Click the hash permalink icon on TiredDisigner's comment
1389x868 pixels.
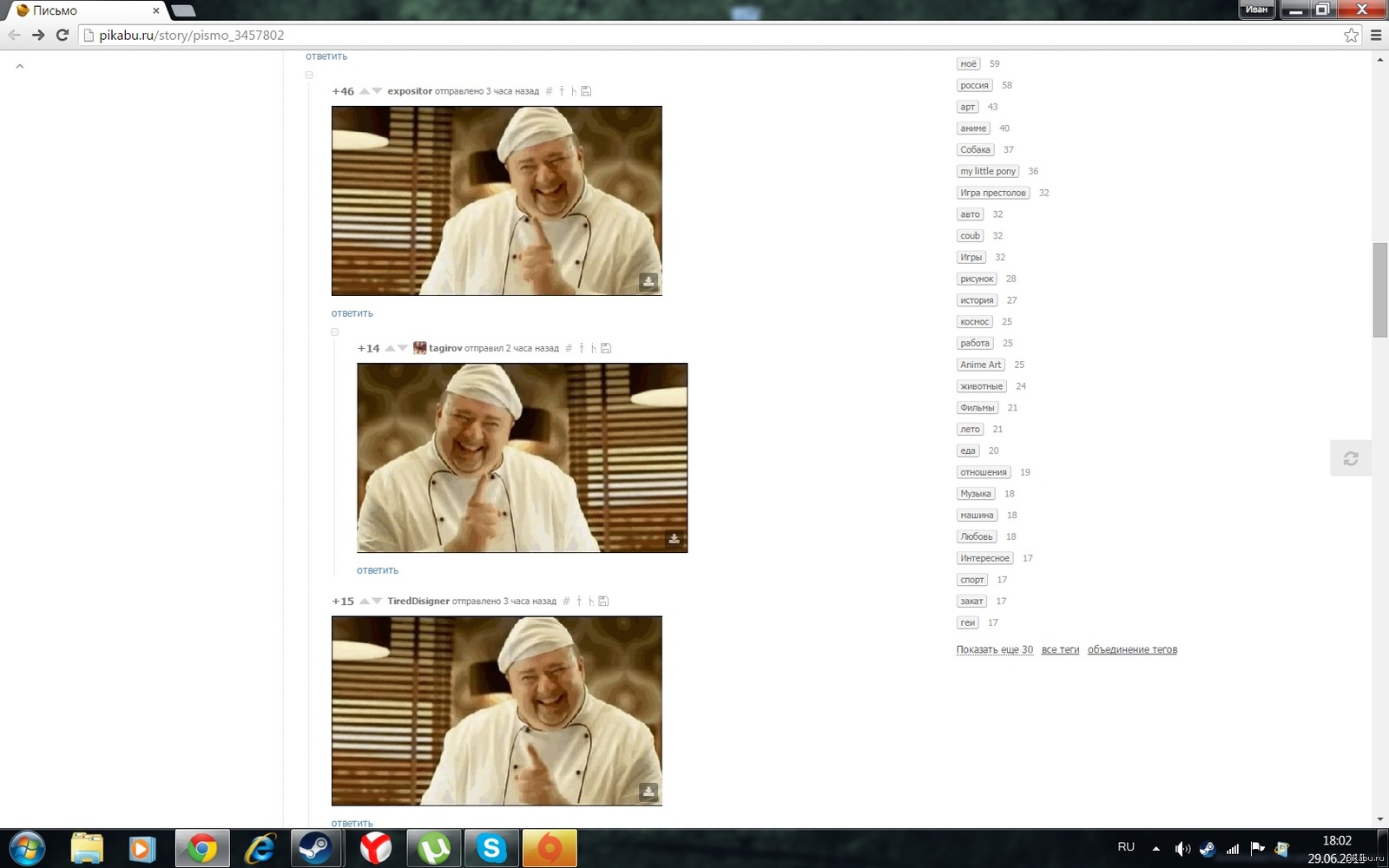click(x=566, y=601)
